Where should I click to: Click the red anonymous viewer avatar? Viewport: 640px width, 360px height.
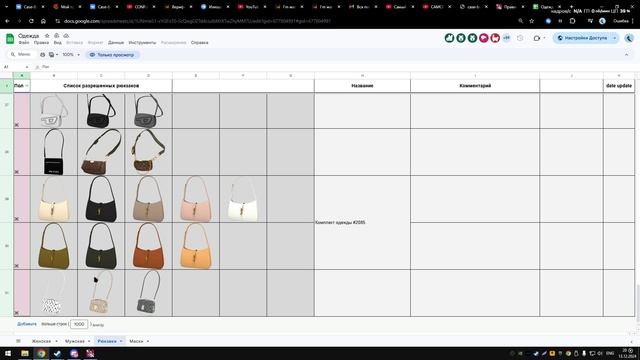click(x=495, y=38)
